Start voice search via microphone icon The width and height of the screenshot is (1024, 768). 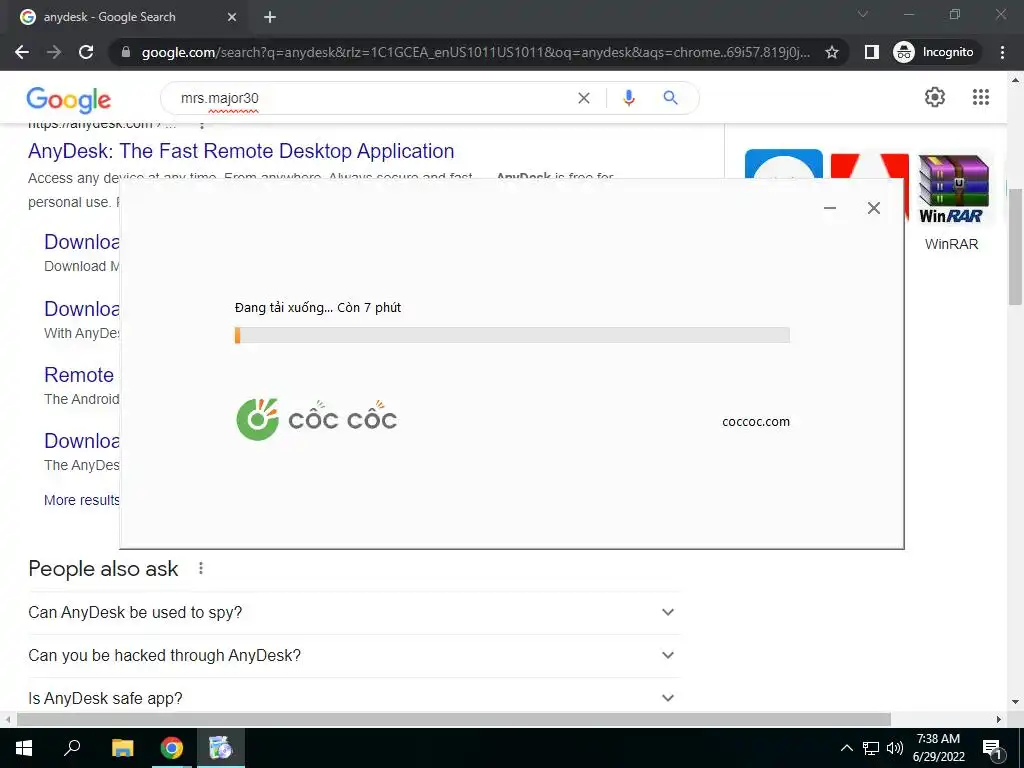coord(628,98)
